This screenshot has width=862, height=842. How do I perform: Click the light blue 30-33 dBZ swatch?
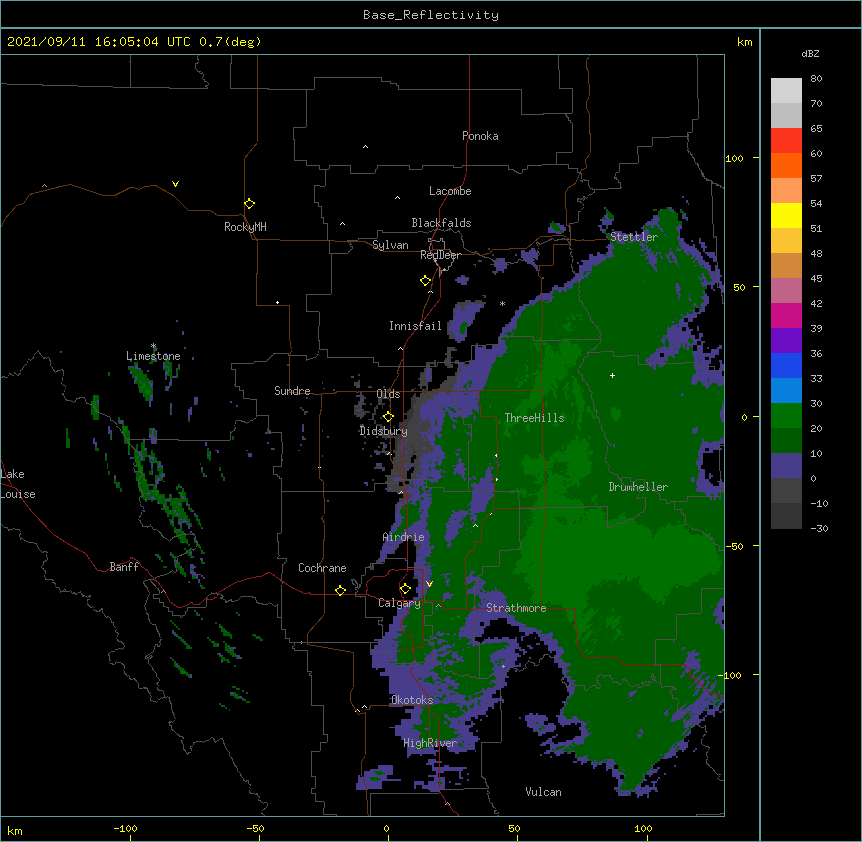[x=786, y=390]
